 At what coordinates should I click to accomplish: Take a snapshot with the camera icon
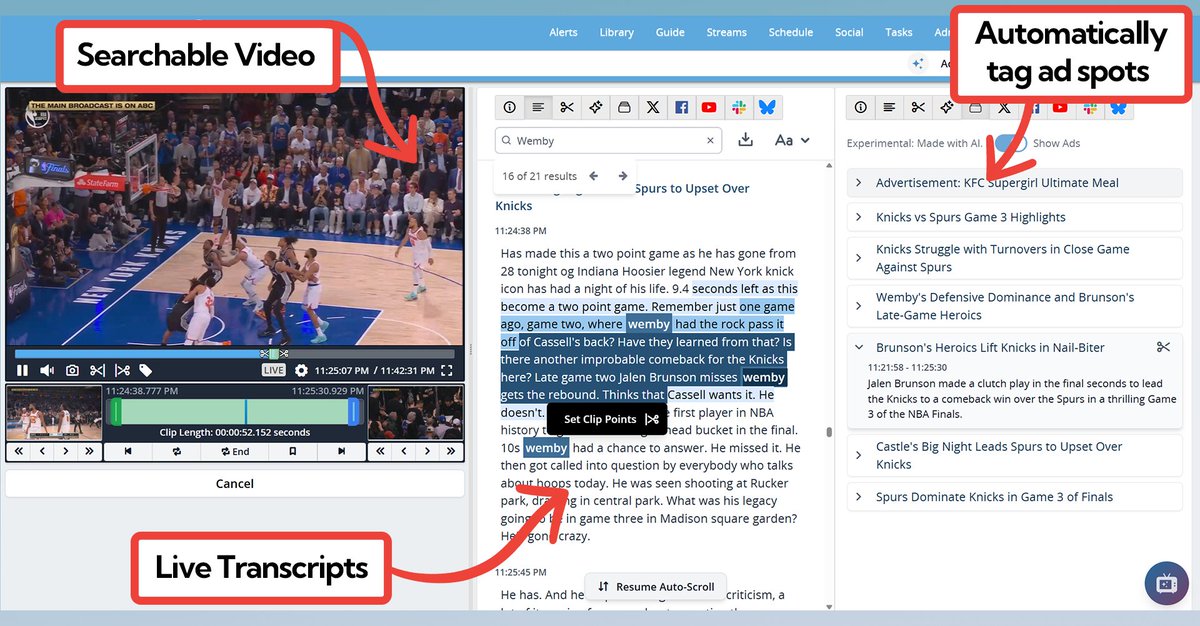[x=72, y=370]
